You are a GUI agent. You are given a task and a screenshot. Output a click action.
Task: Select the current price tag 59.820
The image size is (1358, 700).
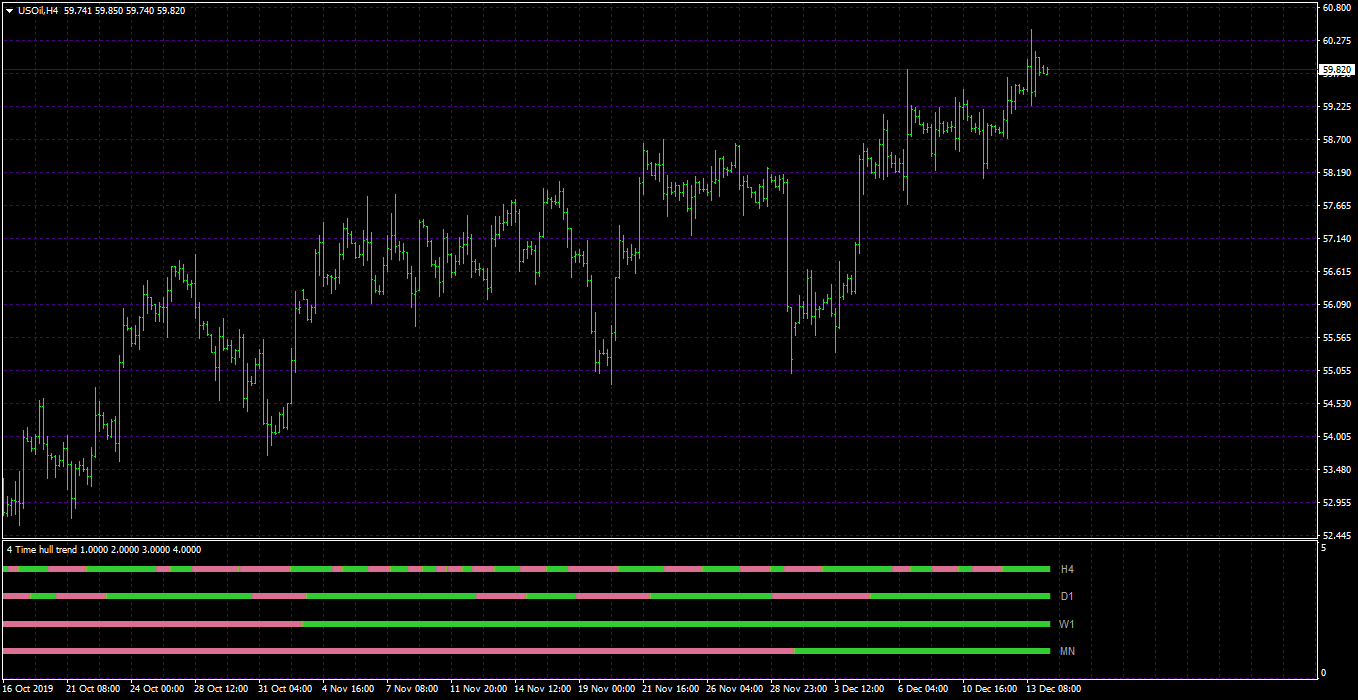pyautogui.click(x=1337, y=70)
